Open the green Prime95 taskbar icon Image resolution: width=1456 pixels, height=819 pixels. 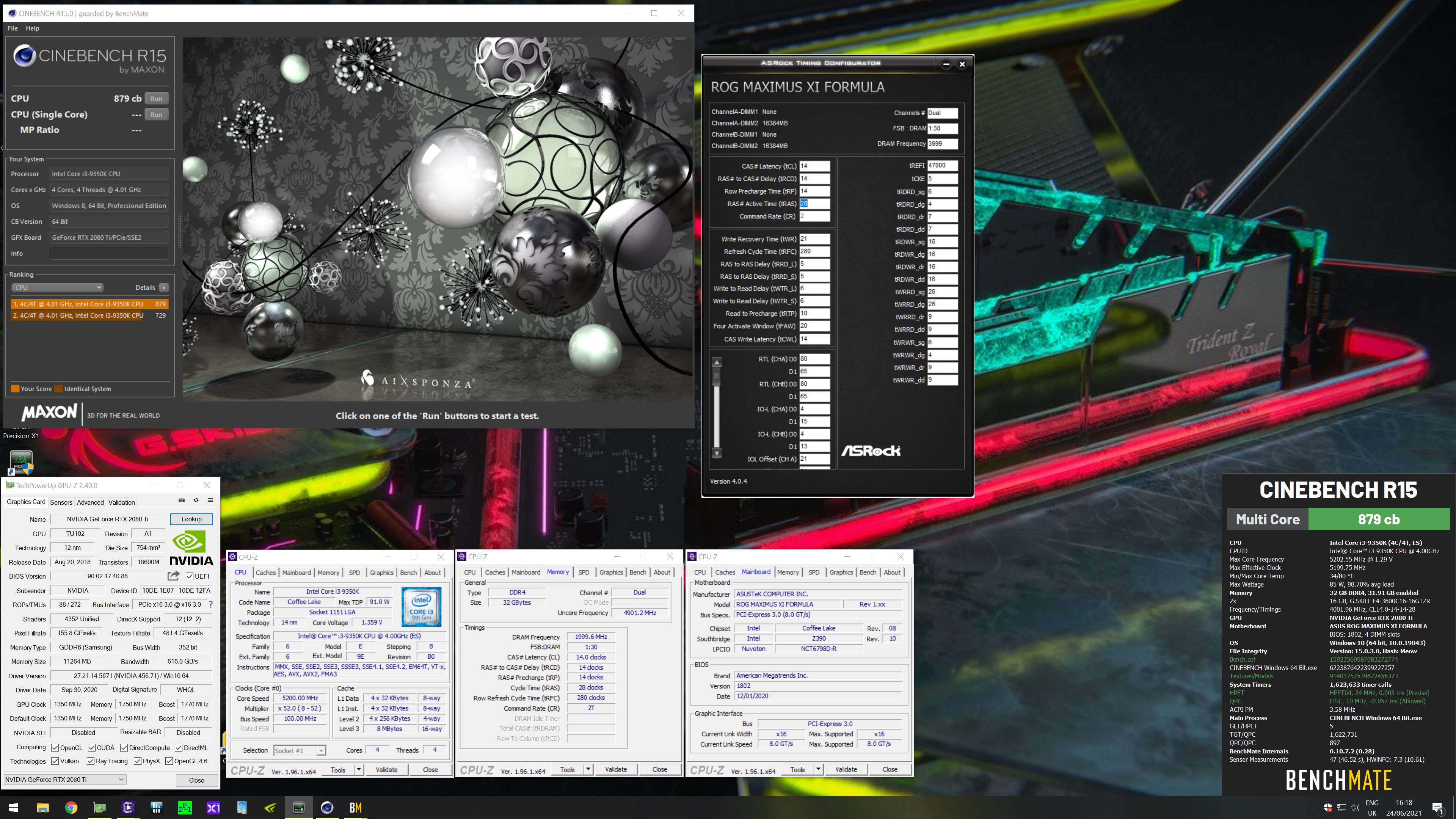coord(185,808)
